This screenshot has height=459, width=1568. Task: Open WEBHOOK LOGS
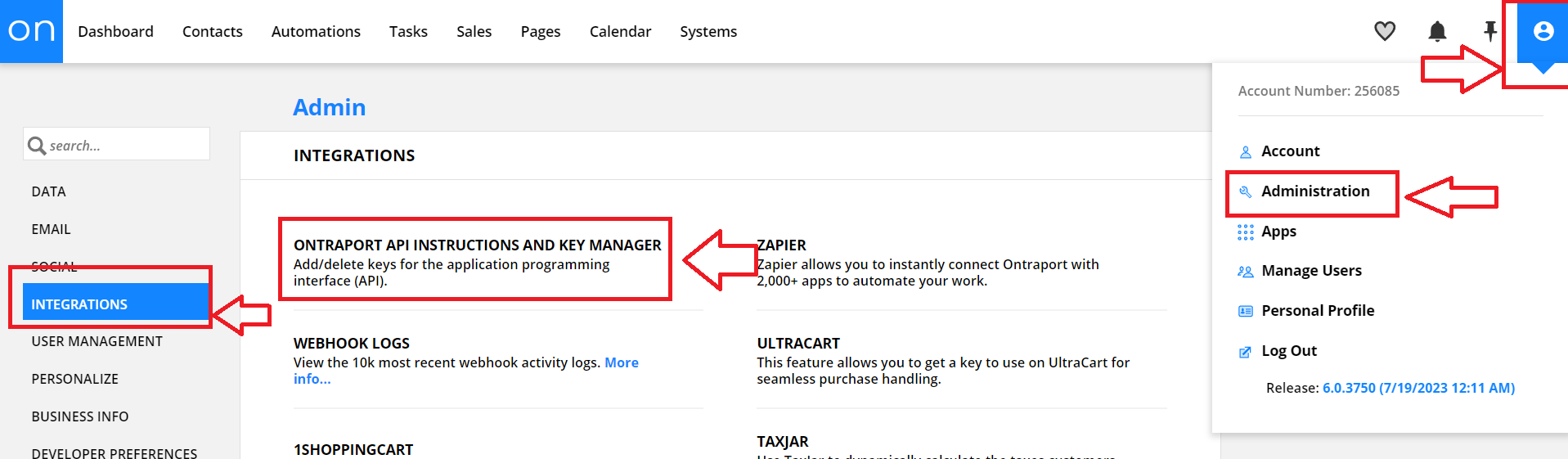(x=352, y=343)
